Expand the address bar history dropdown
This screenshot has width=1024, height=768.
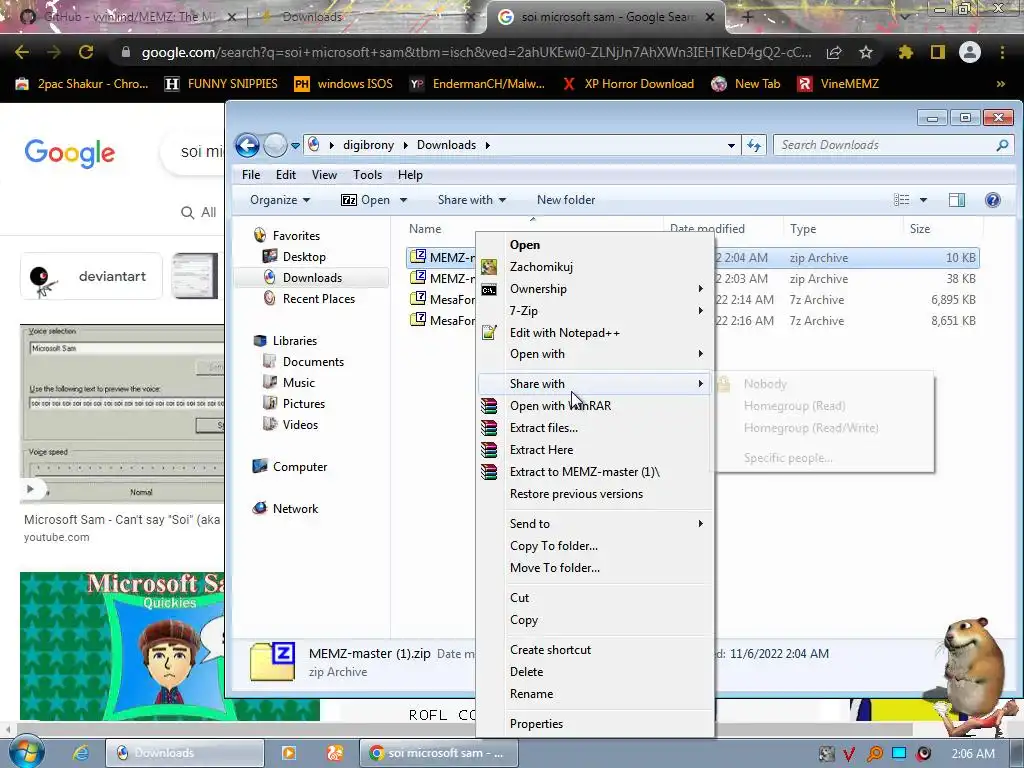(731, 145)
